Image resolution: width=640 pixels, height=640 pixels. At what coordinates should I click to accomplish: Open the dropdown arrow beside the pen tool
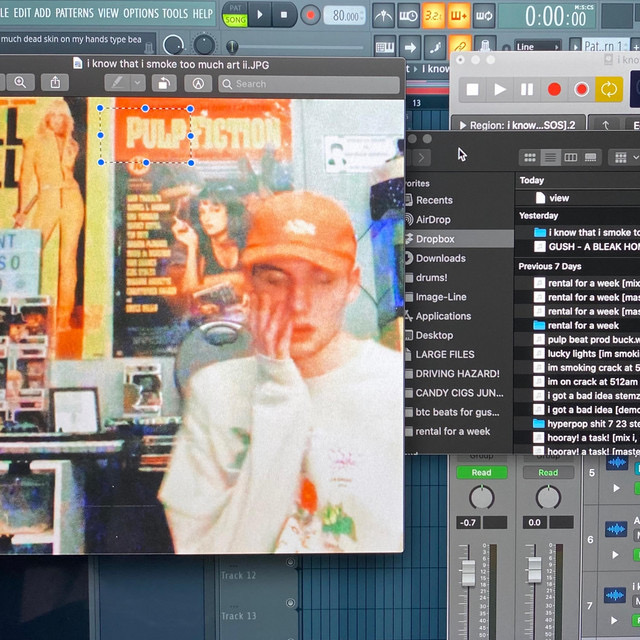coord(138,83)
